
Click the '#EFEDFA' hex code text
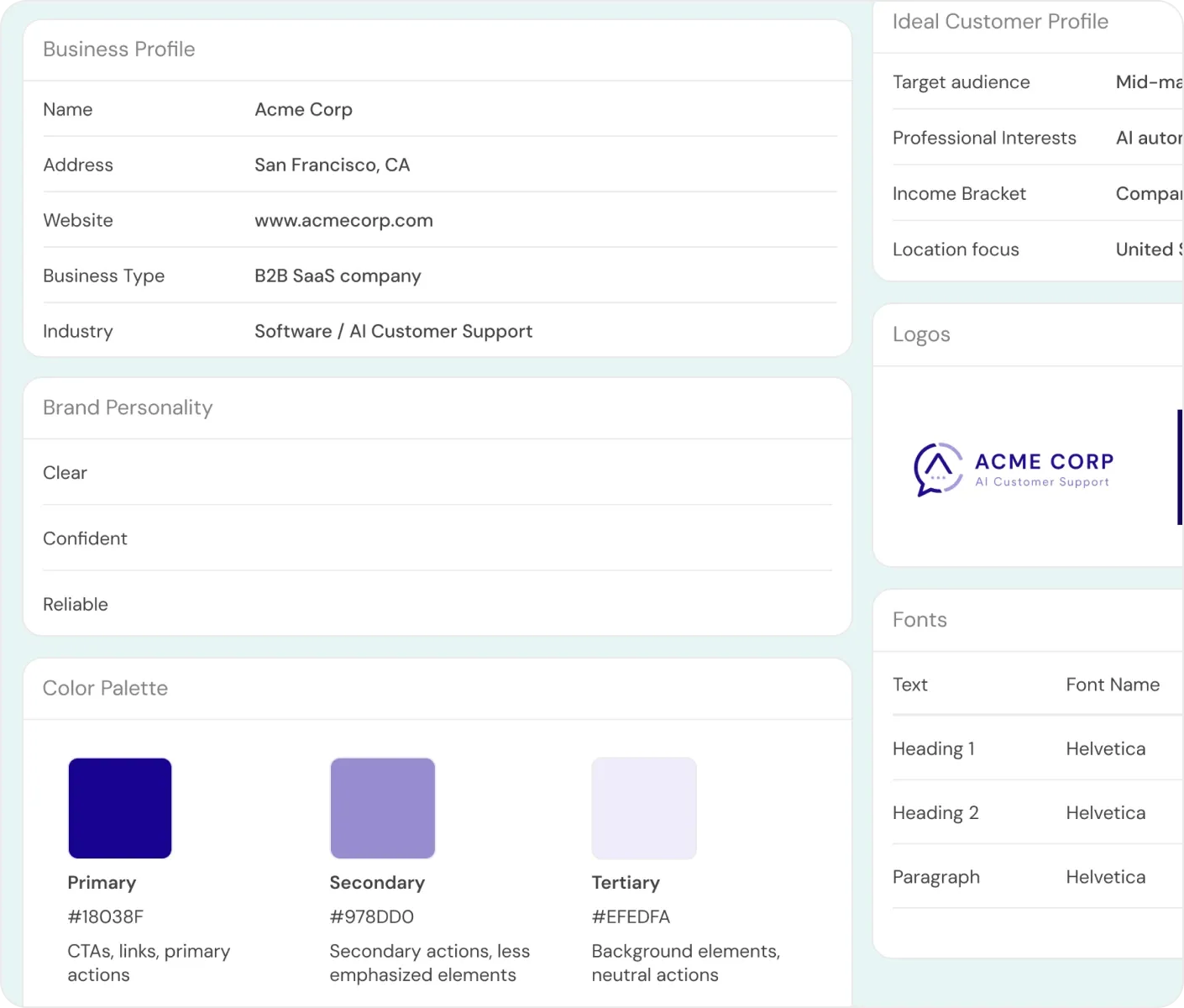click(631, 916)
